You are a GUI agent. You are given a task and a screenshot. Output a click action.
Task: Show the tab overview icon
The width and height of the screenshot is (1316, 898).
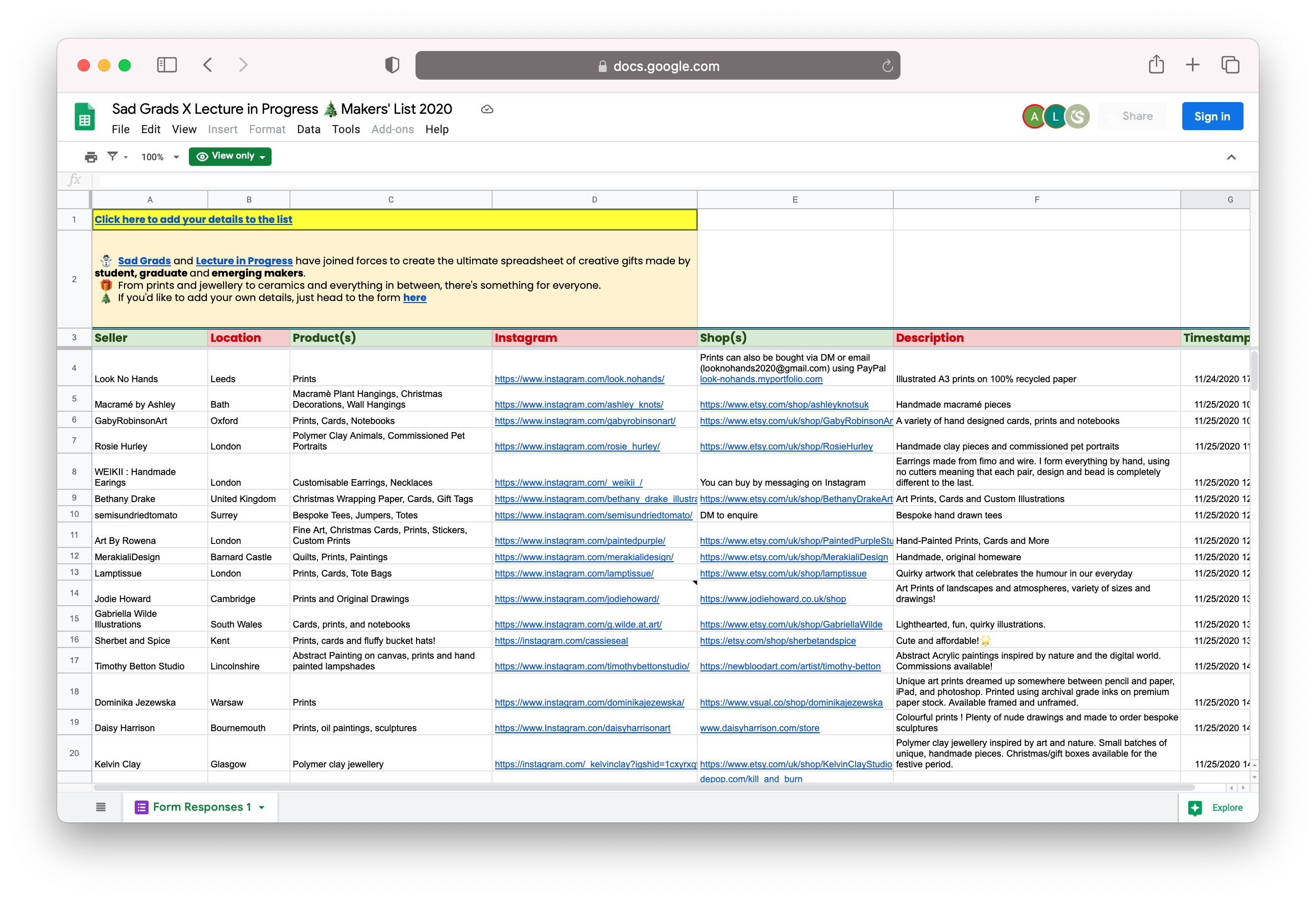pyautogui.click(x=1230, y=65)
